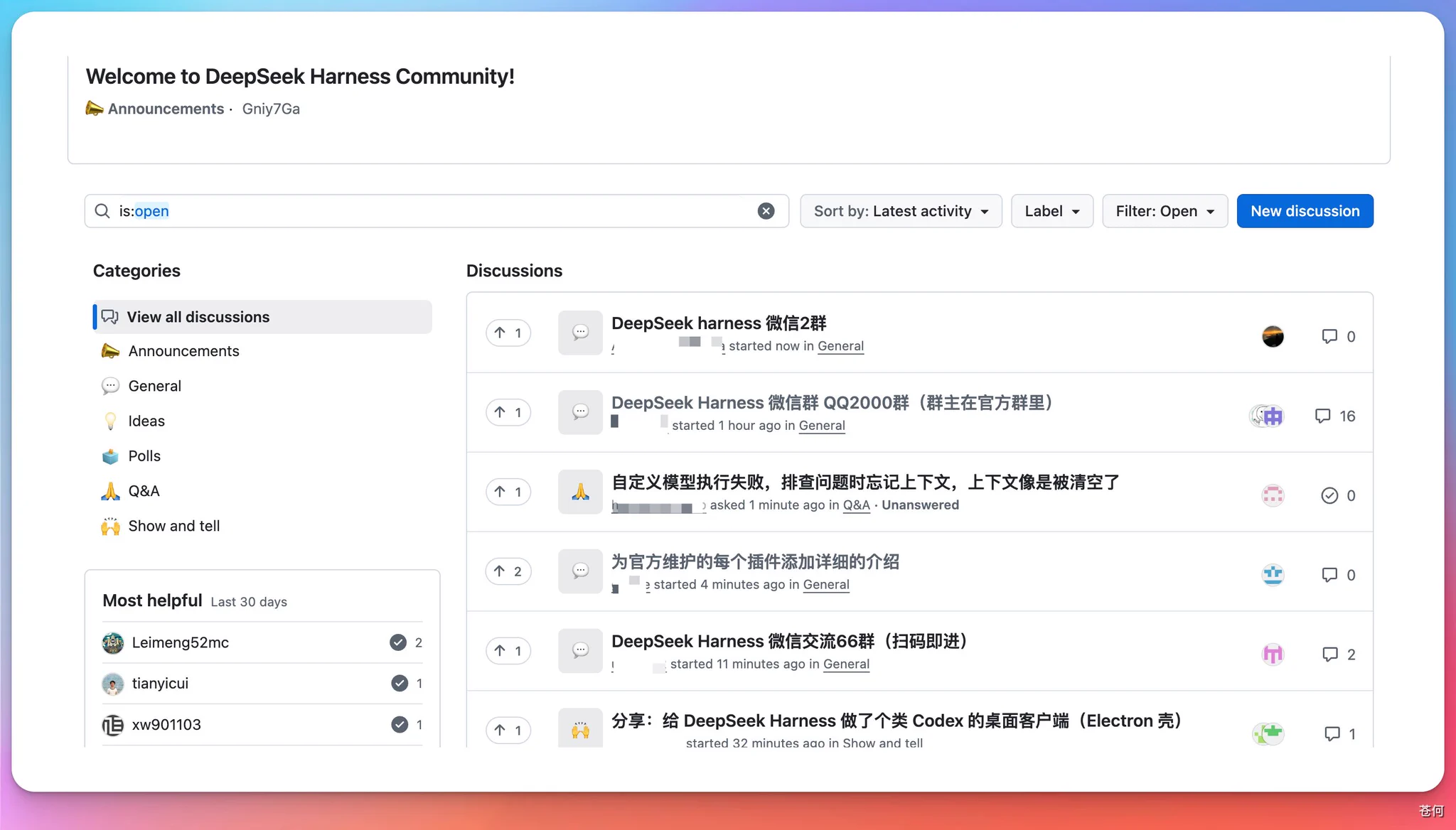Click Show and tell icon beside Electron 壳

point(580,728)
